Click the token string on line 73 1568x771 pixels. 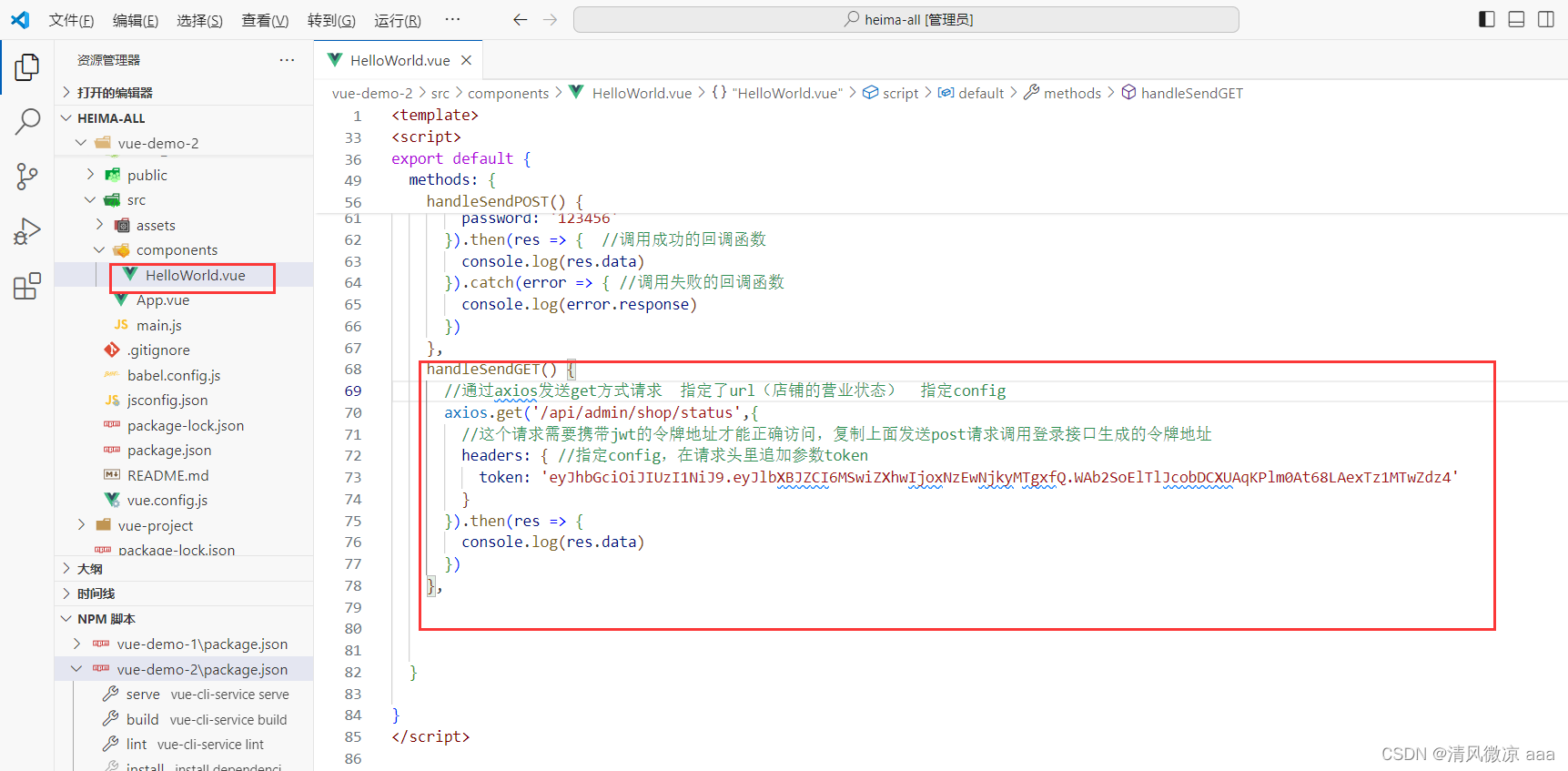coord(1000,477)
